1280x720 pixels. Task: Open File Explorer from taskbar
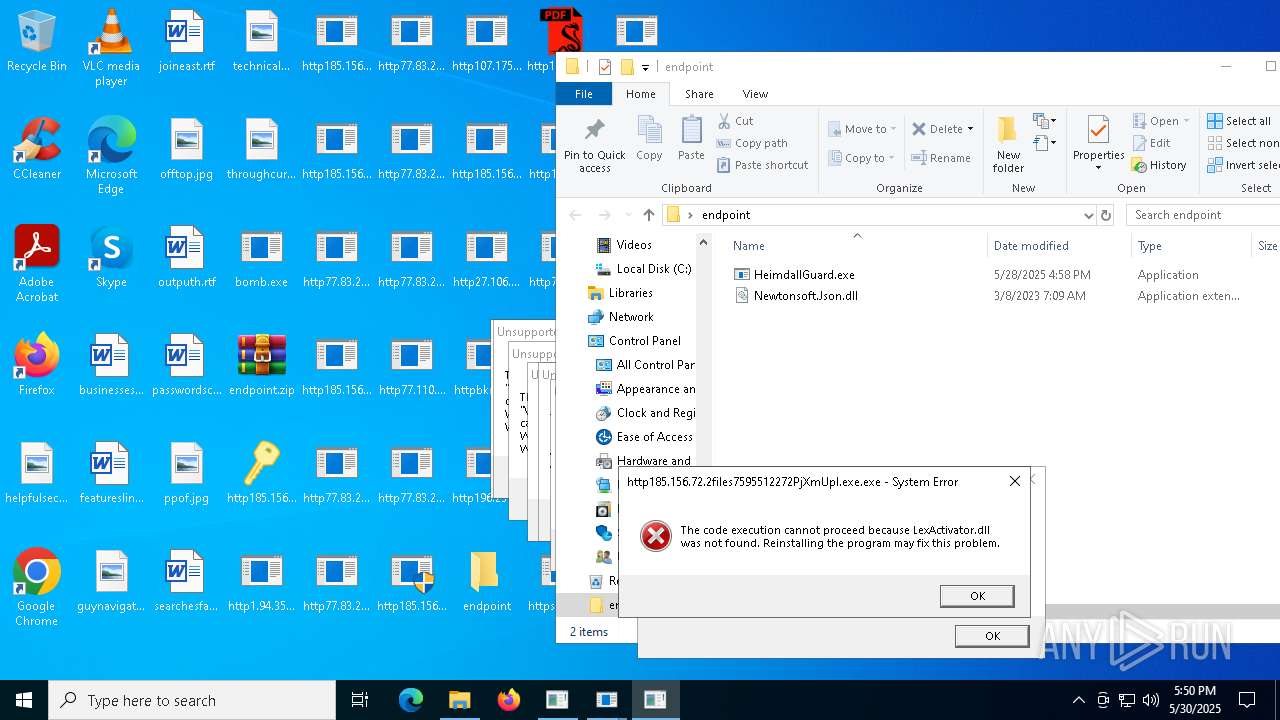[459, 700]
